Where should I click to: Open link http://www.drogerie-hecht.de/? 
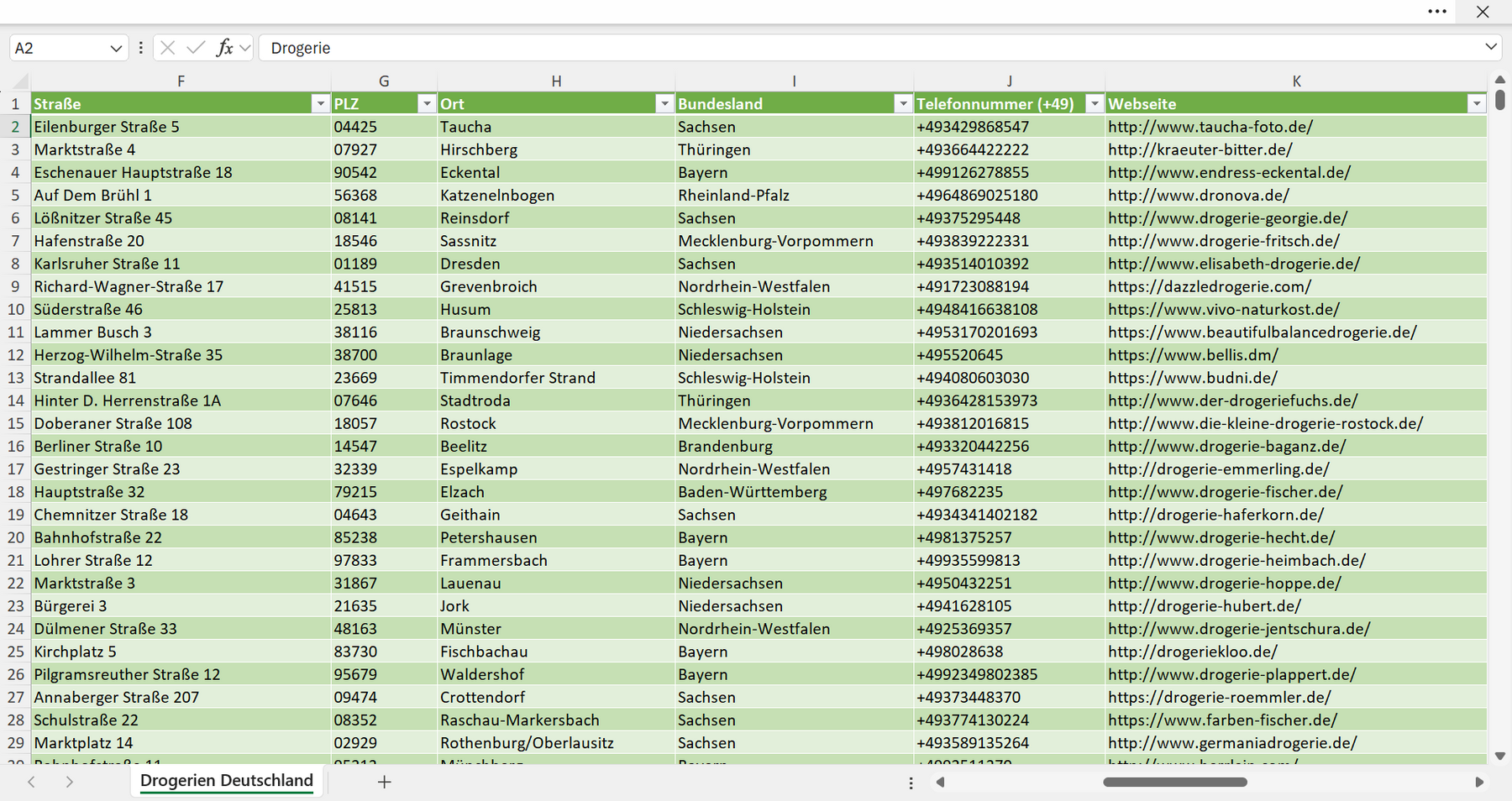[1221, 537]
